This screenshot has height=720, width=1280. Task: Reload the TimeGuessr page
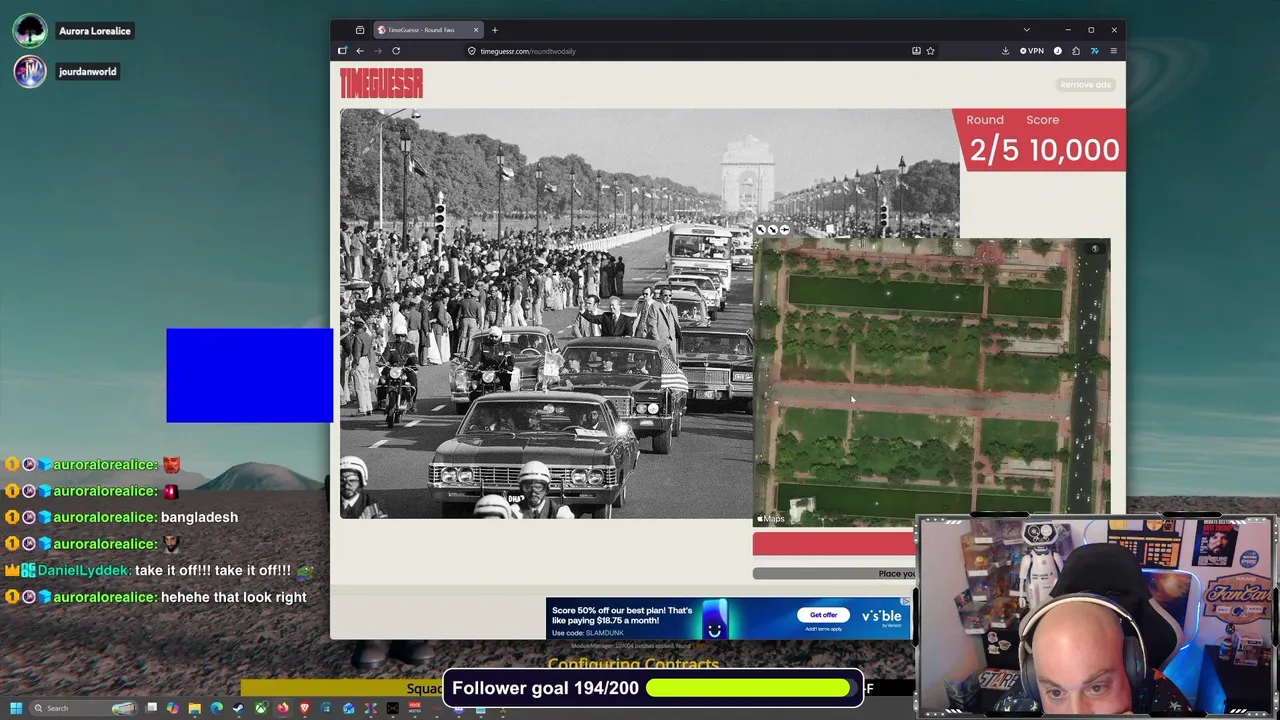396,51
